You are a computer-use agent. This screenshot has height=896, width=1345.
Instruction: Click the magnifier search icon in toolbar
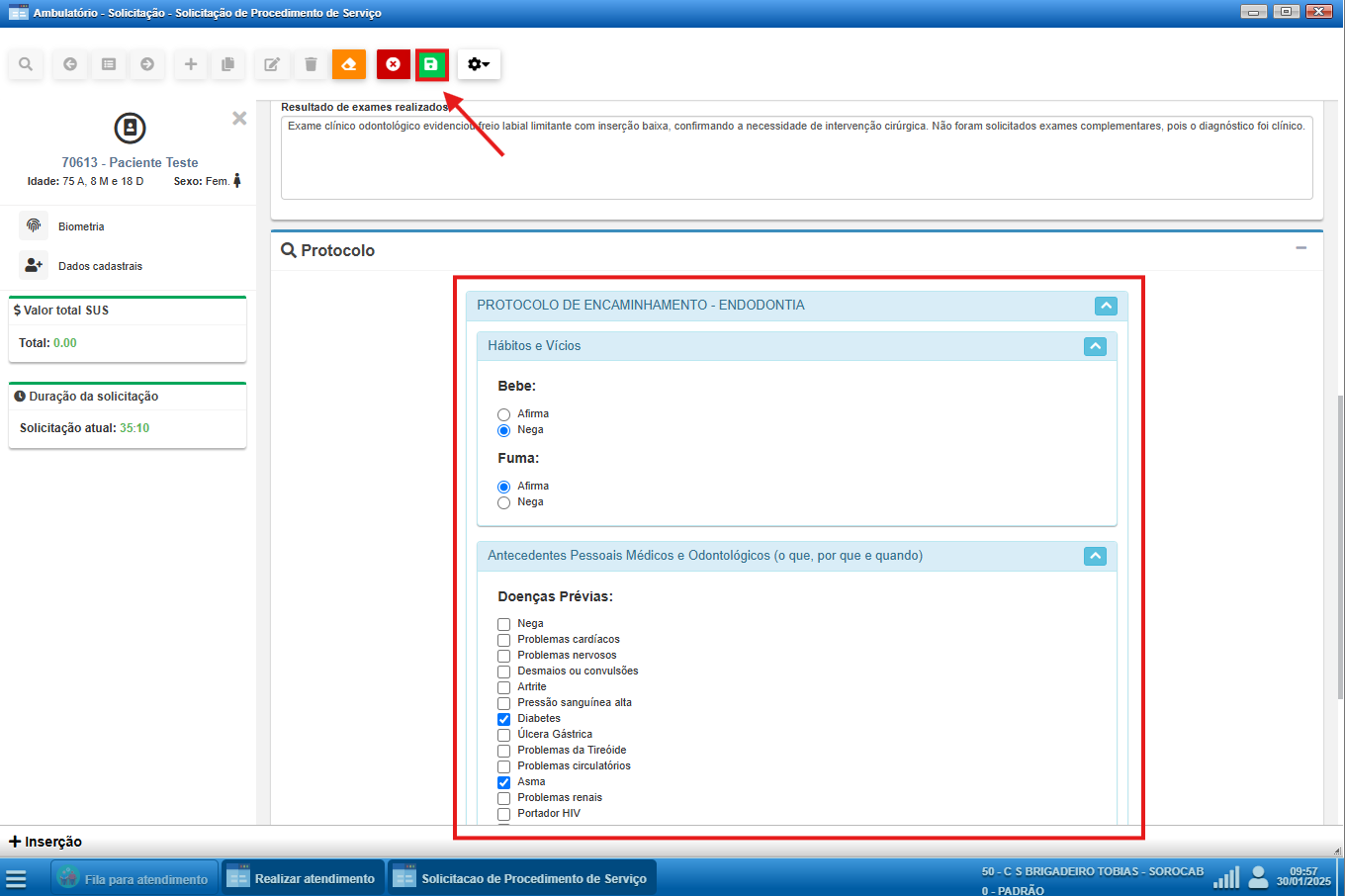point(26,64)
